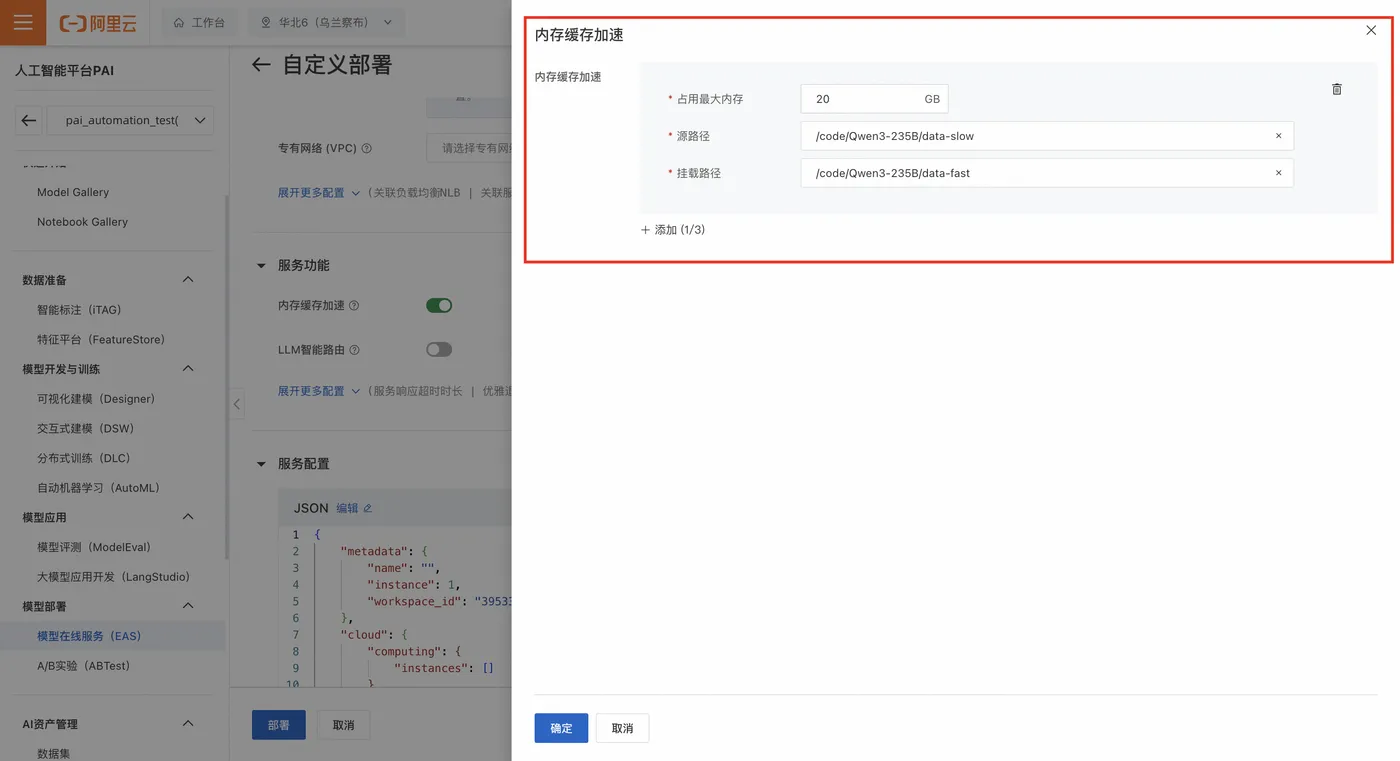
Task: Click the back arrow next to workspace selector
Action: pos(29,120)
